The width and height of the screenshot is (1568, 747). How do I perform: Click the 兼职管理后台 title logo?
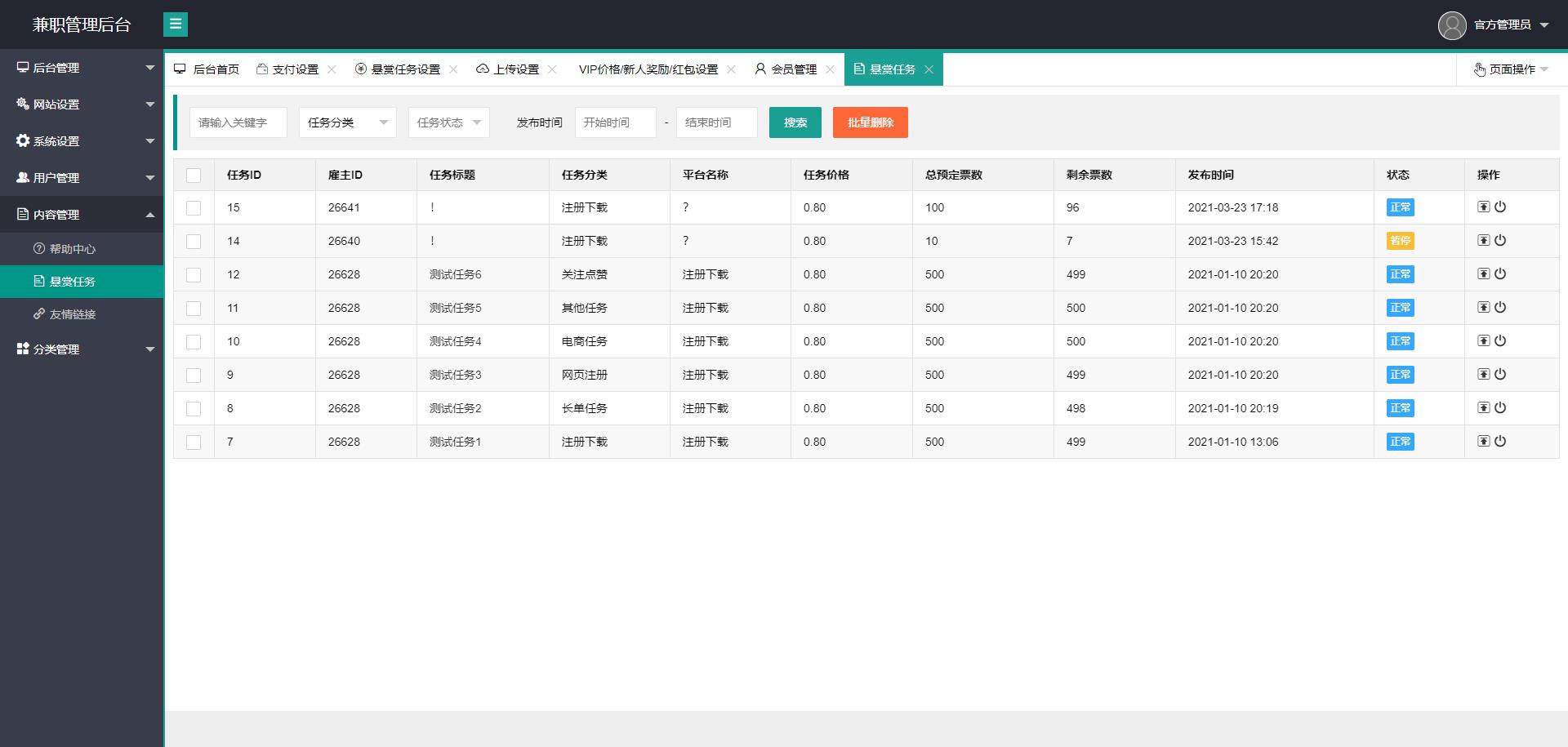tap(82, 24)
